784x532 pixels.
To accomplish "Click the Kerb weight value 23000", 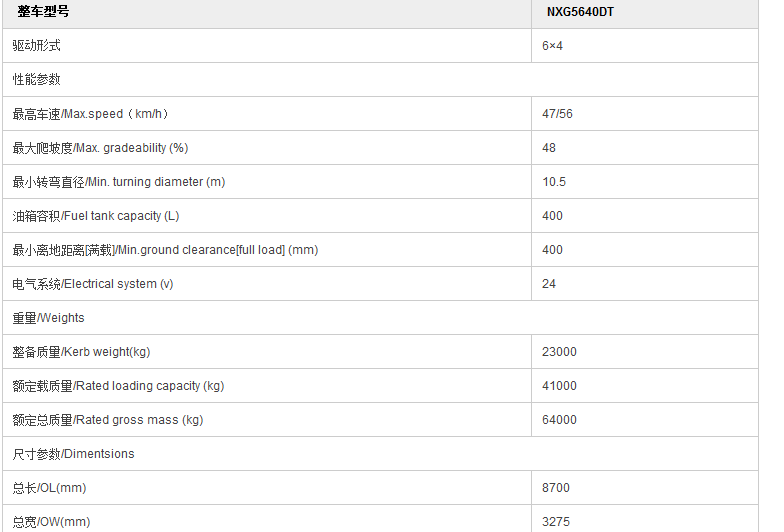I will click(559, 352).
